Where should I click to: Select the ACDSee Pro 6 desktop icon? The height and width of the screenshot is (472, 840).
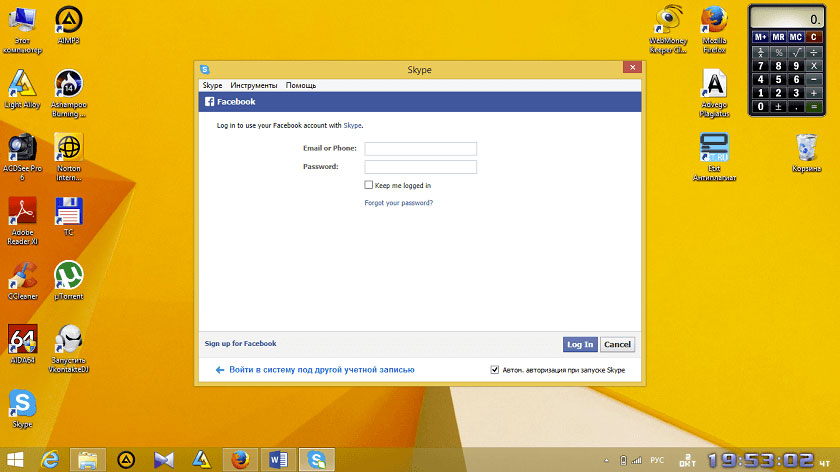[x=22, y=157]
